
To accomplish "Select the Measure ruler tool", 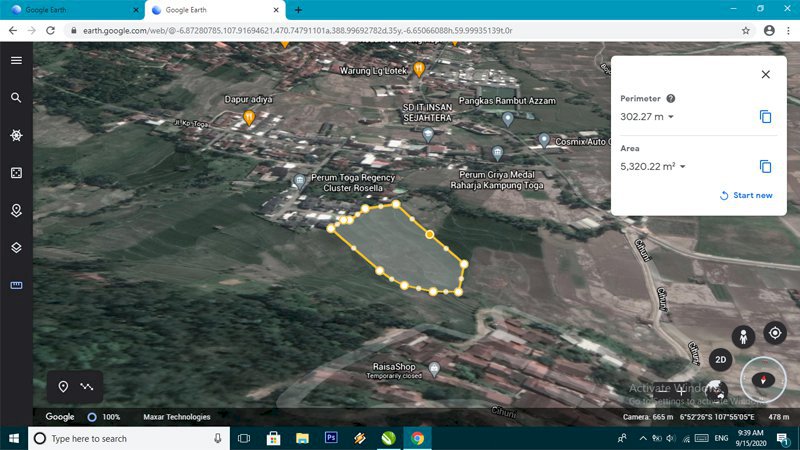I will (16, 285).
